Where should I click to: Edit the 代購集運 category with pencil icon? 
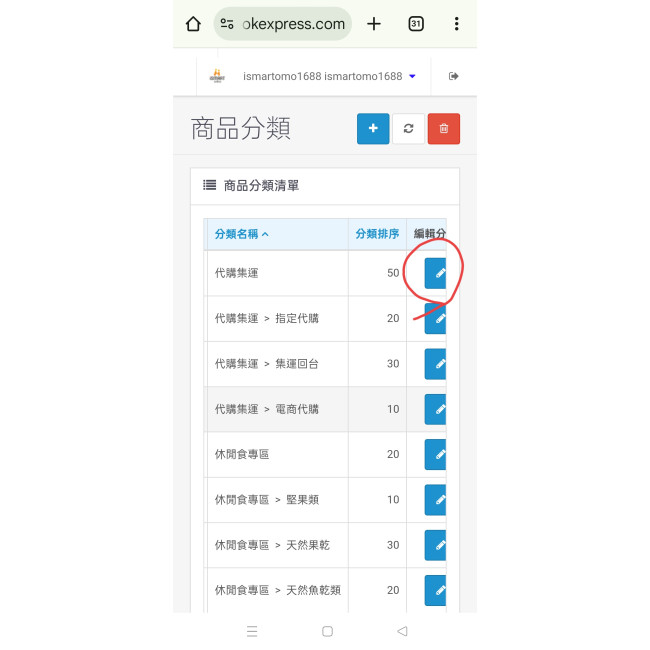pyautogui.click(x=437, y=273)
